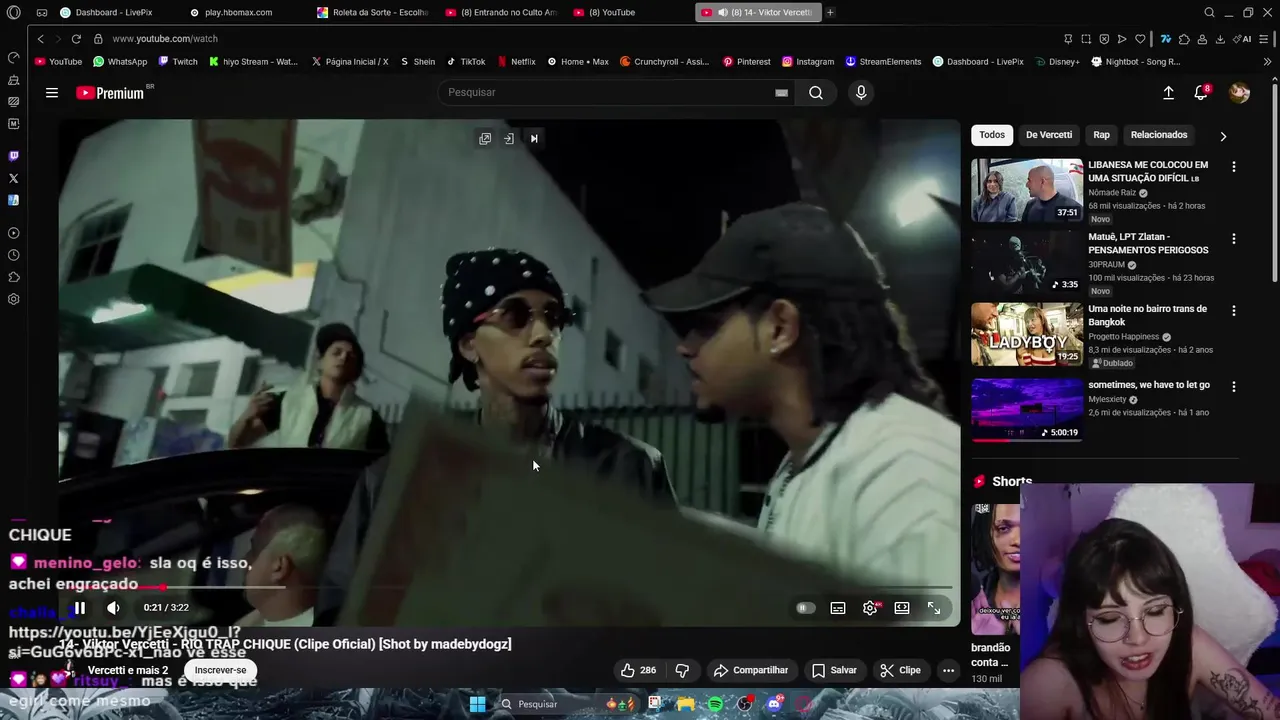Open LIBANESA ME COLOCOU video thumbnail
Screen dimensions: 1280x720
(x=1027, y=190)
